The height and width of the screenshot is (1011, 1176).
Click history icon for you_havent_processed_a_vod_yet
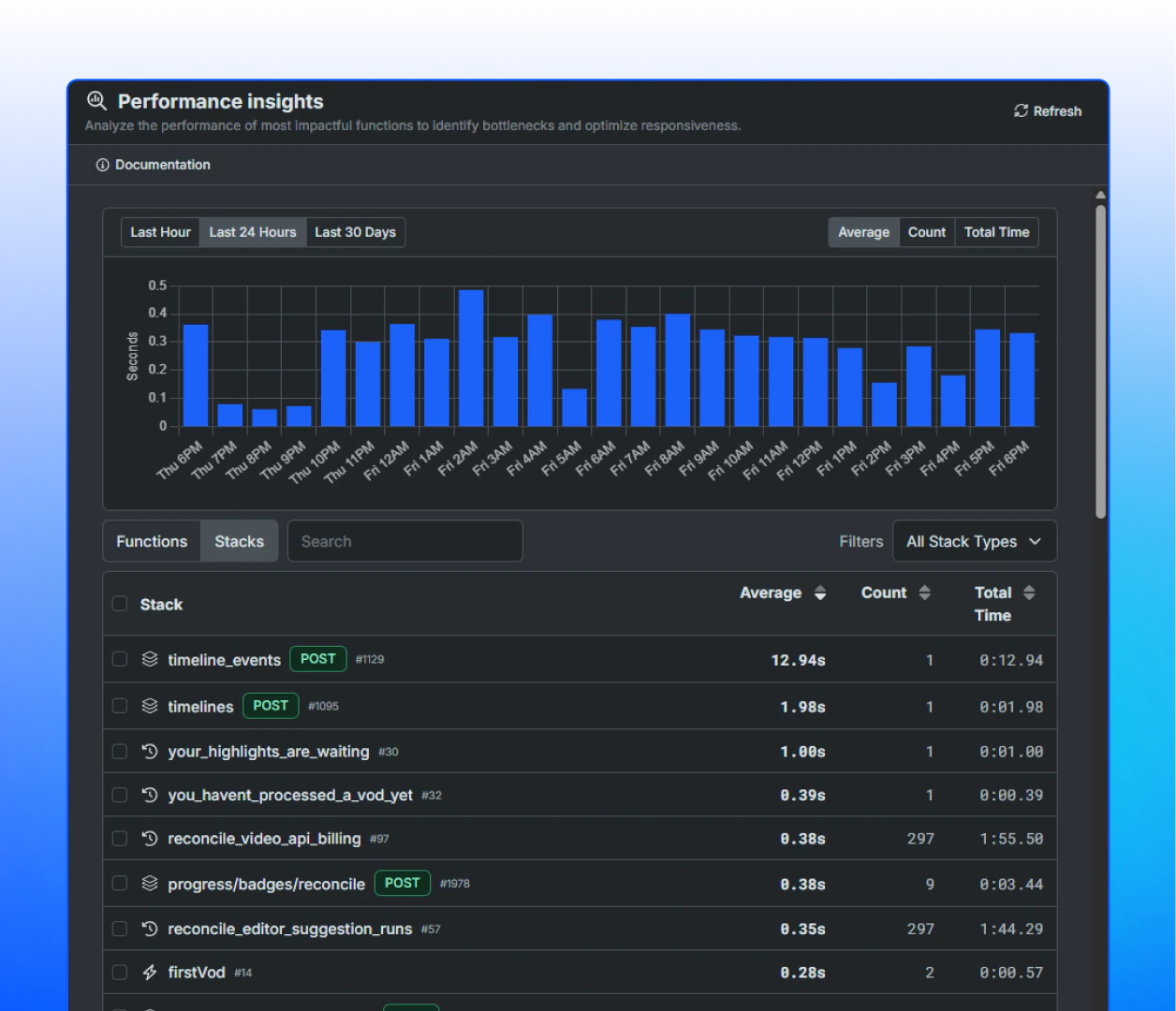coord(150,795)
